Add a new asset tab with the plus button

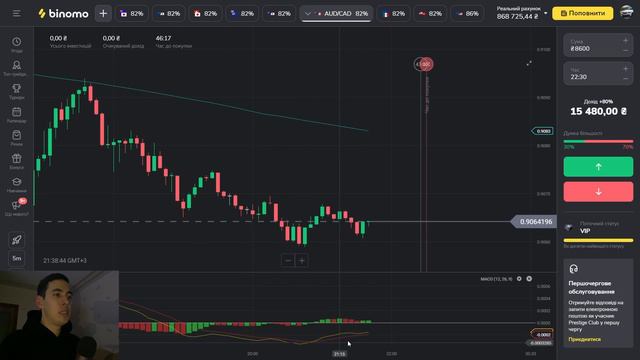tap(103, 13)
